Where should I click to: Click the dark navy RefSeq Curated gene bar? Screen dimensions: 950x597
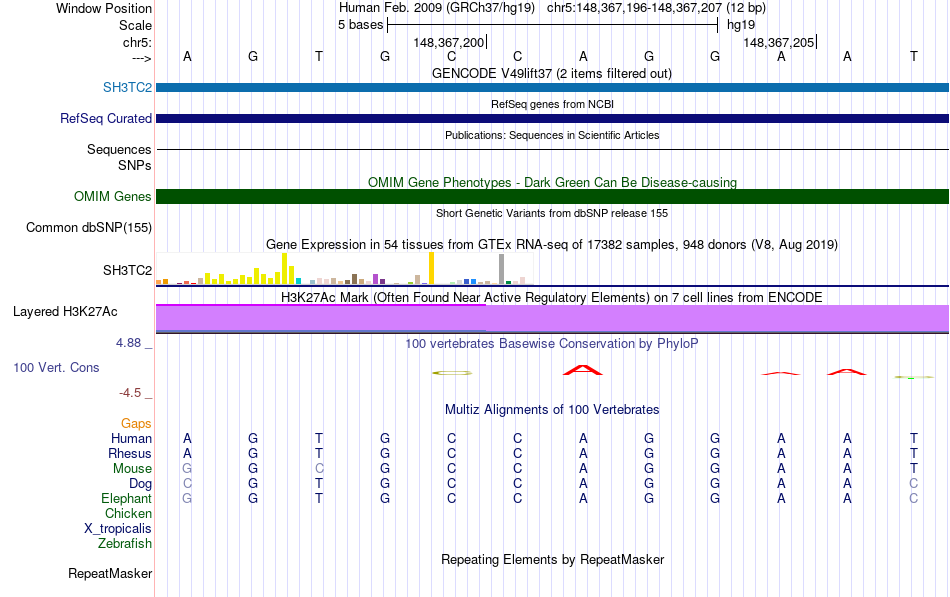click(x=552, y=118)
